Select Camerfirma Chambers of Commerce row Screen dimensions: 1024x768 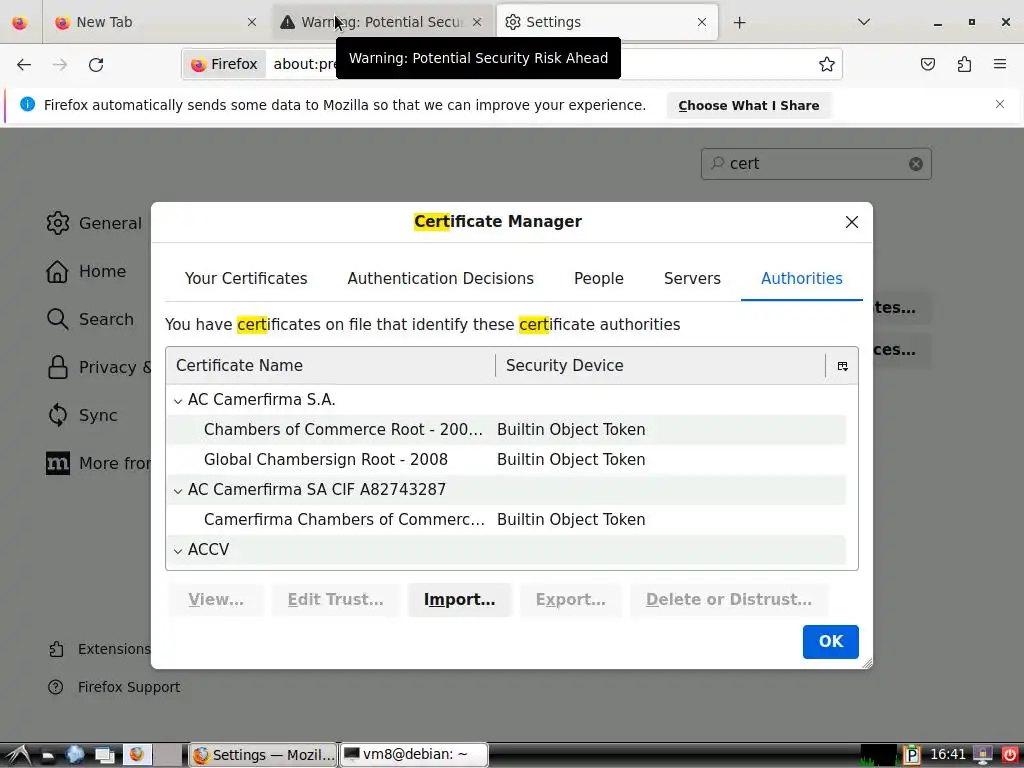click(x=505, y=520)
